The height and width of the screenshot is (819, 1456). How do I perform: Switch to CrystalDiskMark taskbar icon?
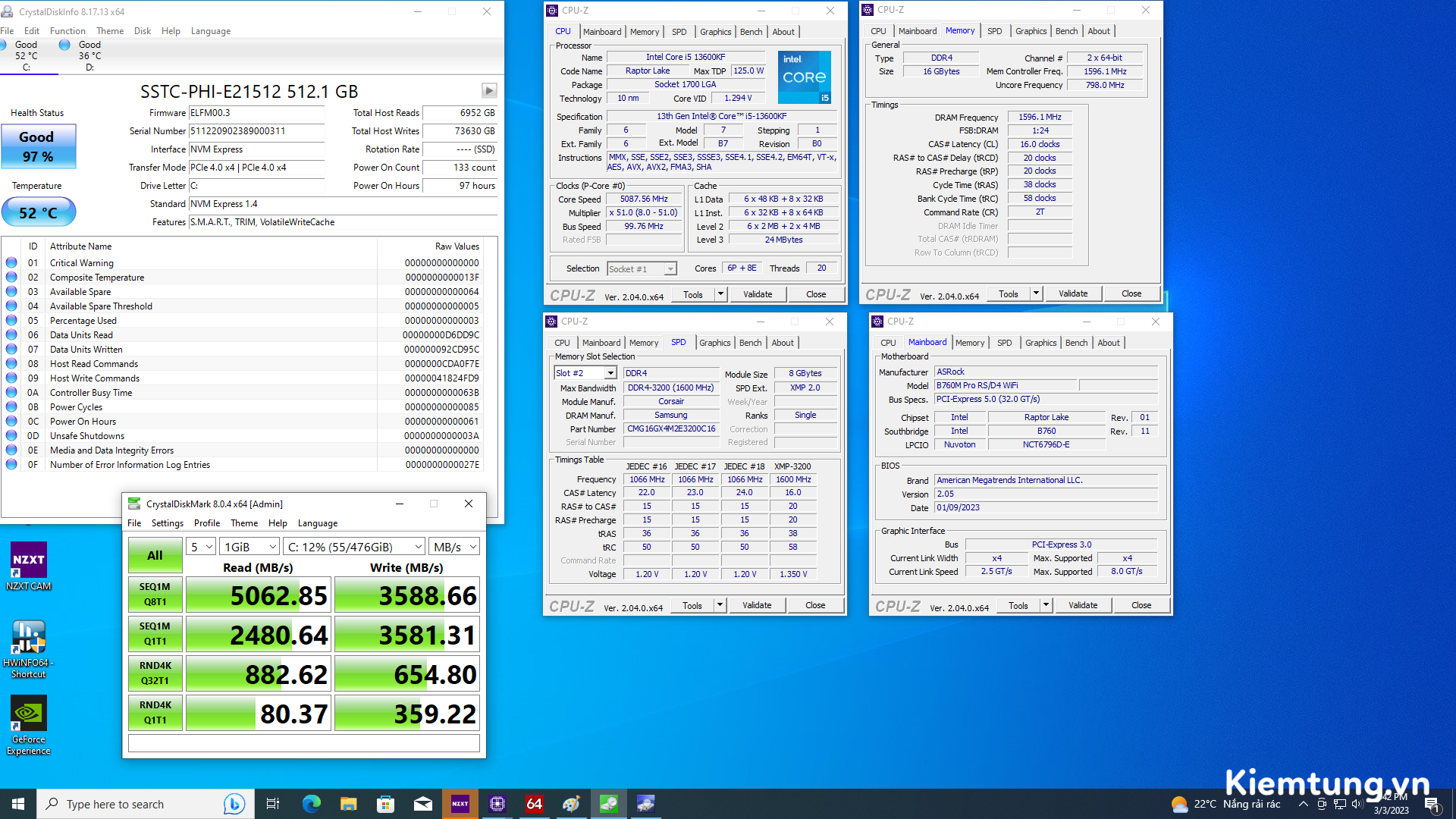point(609,804)
